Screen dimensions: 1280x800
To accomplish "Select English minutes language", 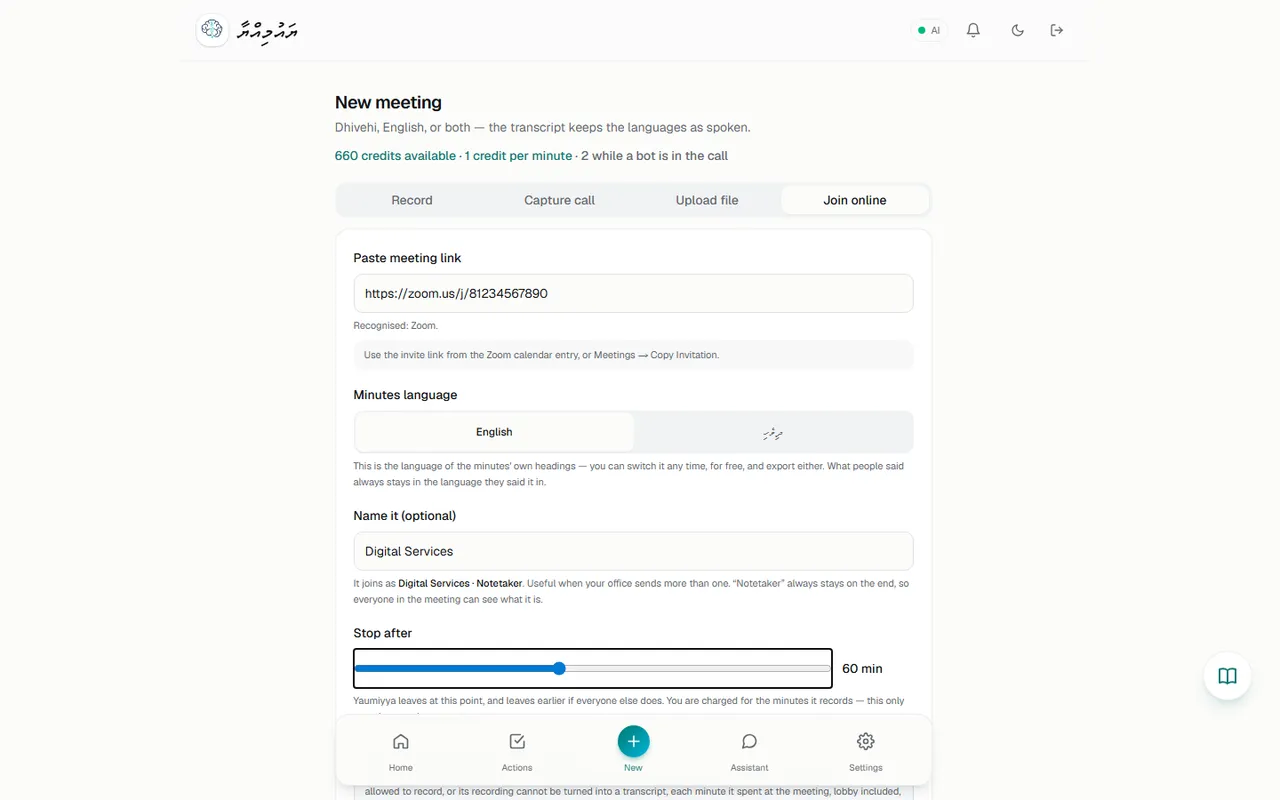I will pos(494,432).
